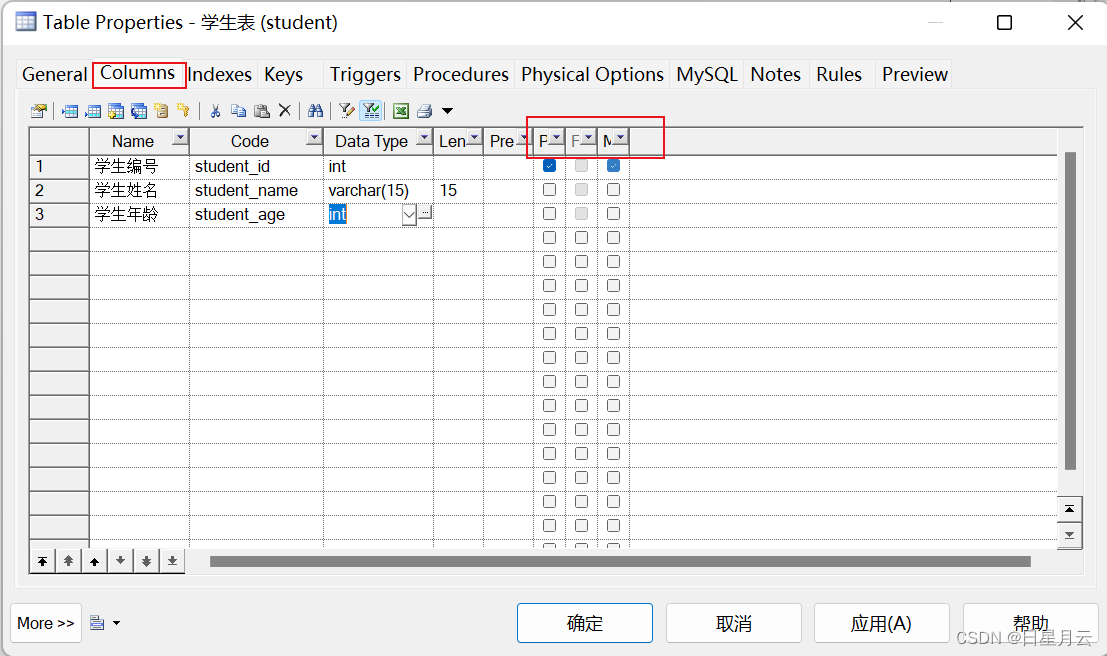Click the Add a Row icon
This screenshot has width=1107, height=656.
pyautogui.click(x=93, y=111)
